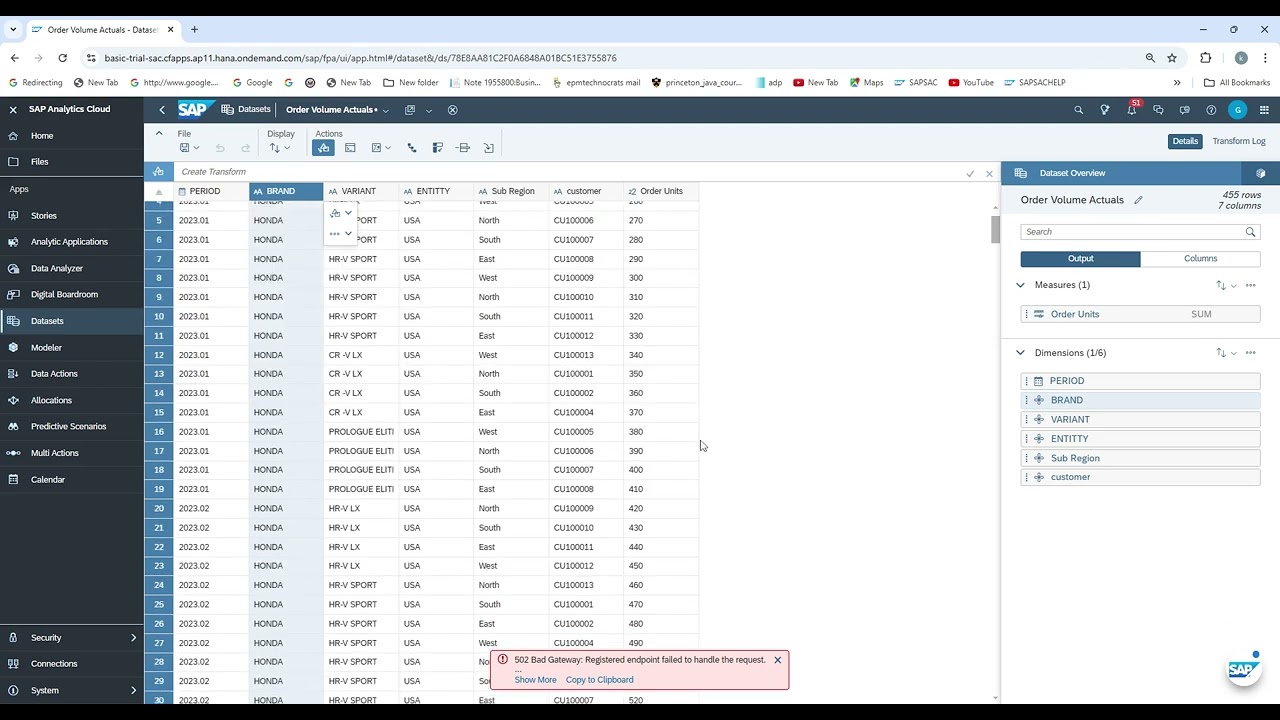Screen dimensions: 1280x720
Task: Open the Help question mark icon
Action: tap(1211, 110)
